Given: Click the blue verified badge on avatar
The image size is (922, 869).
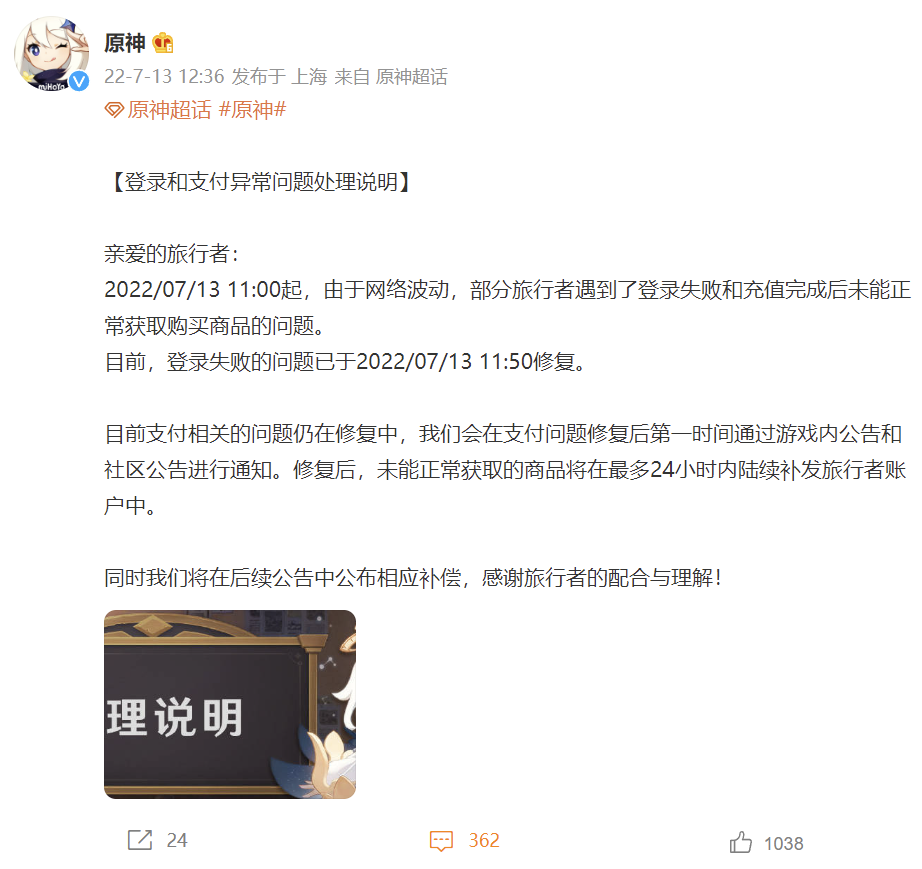Looking at the screenshot, I should tap(79, 81).
